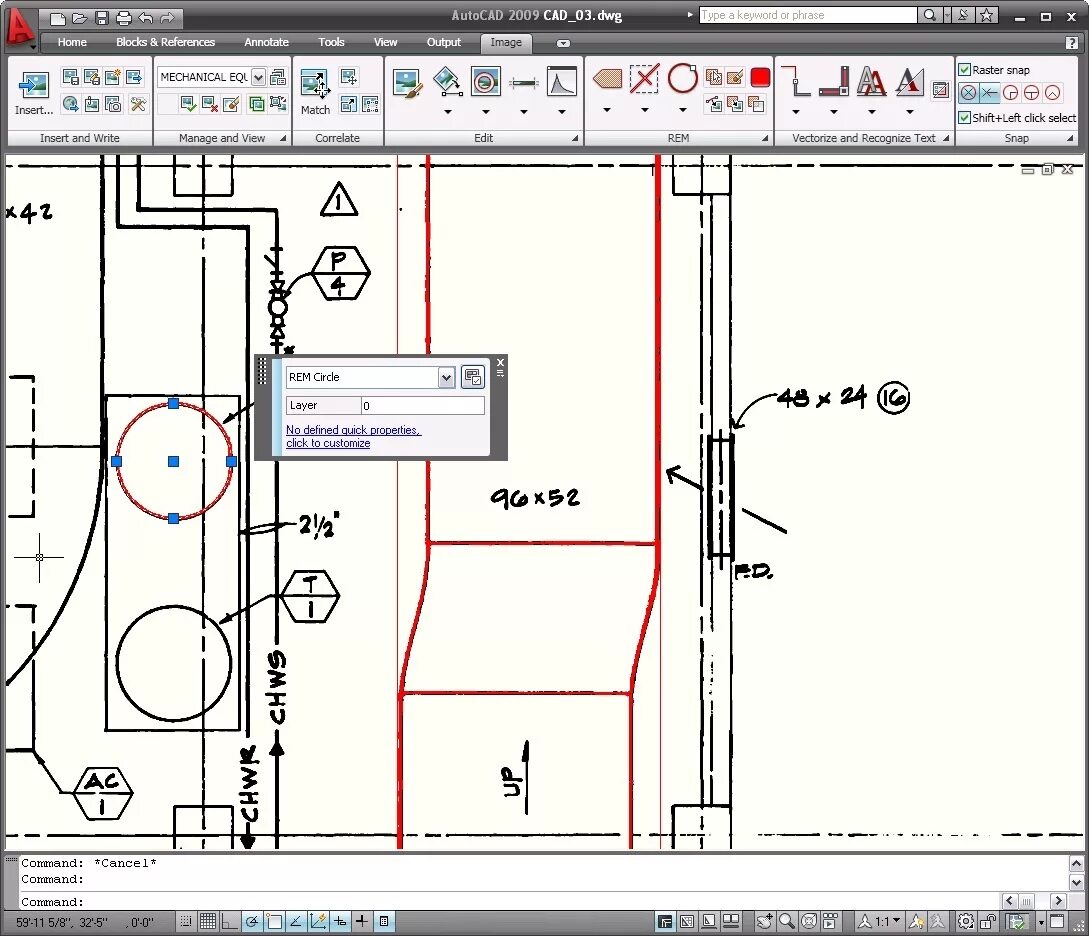This screenshot has height=936, width=1089.
Task: Click the save file icon in title bar
Action: coord(101,18)
